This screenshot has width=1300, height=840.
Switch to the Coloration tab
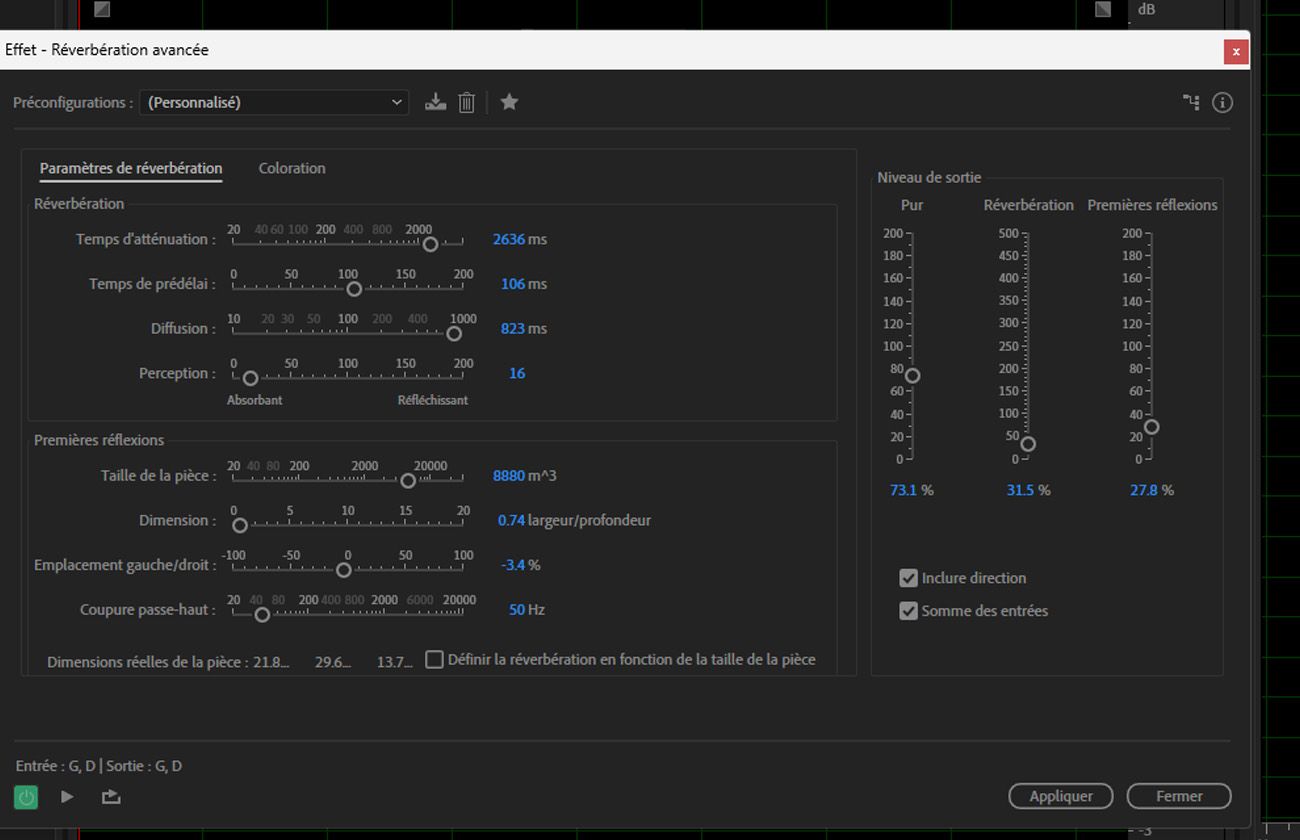pos(292,168)
